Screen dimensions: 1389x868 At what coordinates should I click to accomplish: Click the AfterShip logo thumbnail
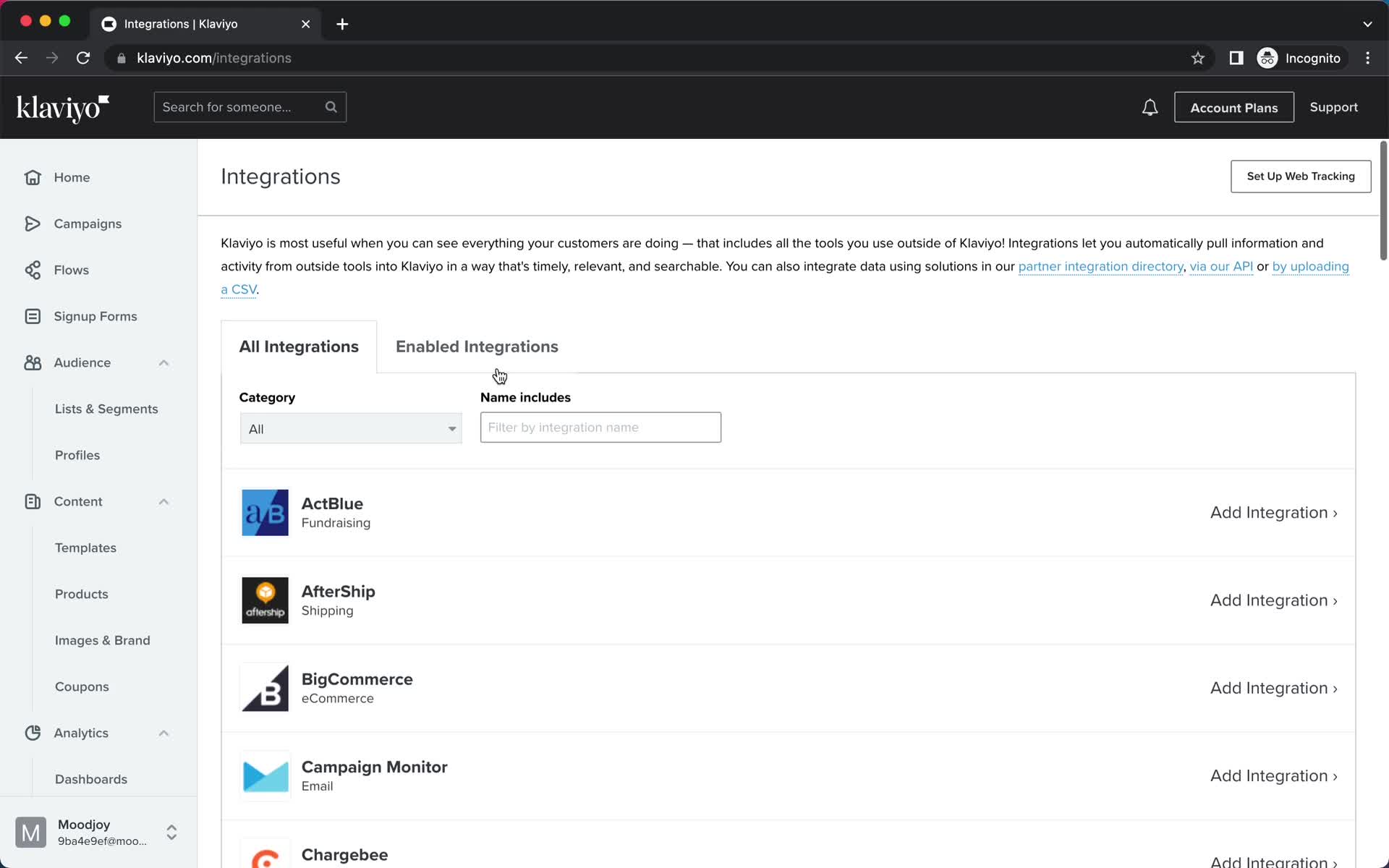(x=265, y=600)
